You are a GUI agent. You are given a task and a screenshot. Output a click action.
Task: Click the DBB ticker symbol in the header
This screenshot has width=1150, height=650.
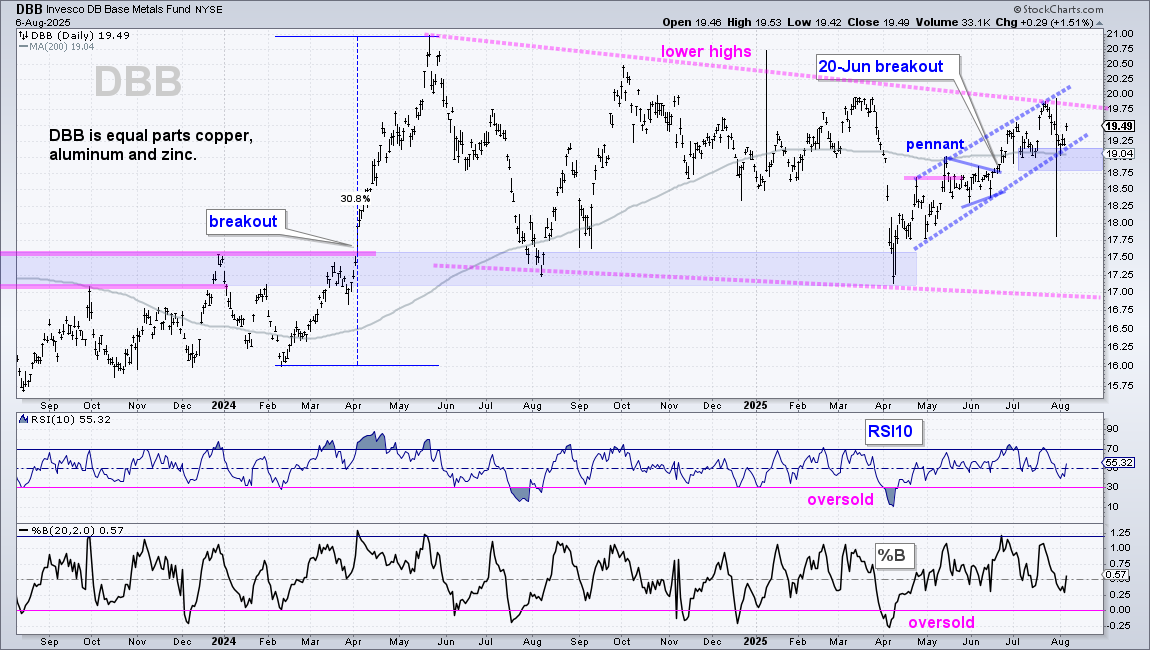pyautogui.click(x=29, y=10)
